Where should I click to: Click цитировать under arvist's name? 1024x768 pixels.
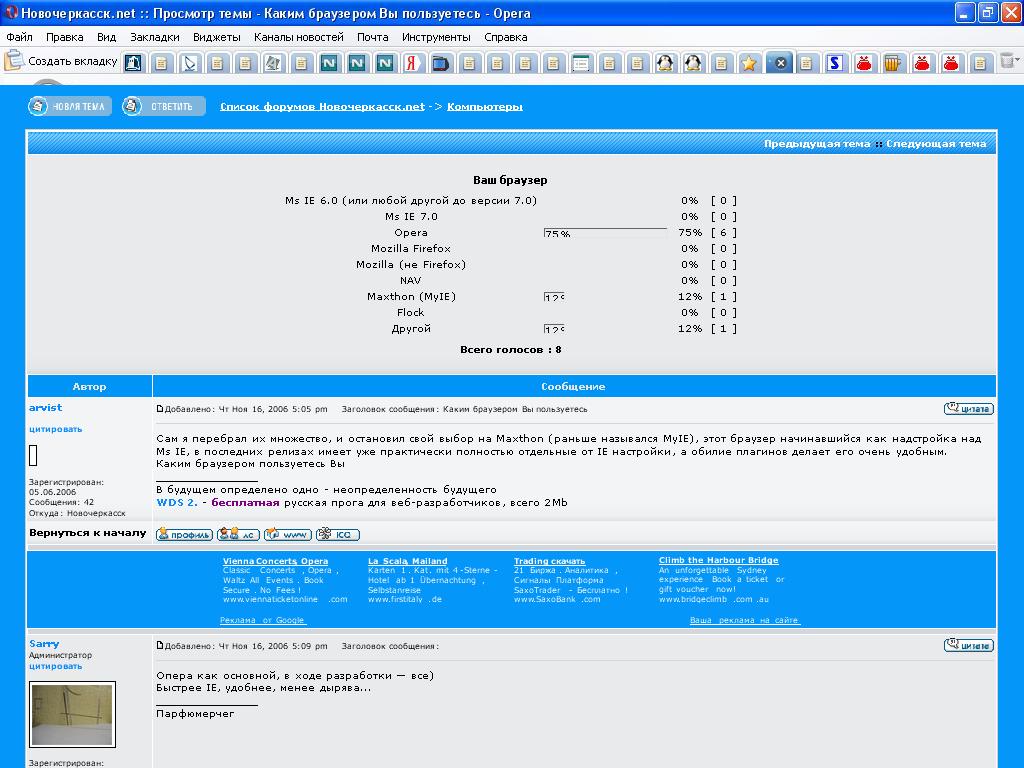[x=56, y=429]
